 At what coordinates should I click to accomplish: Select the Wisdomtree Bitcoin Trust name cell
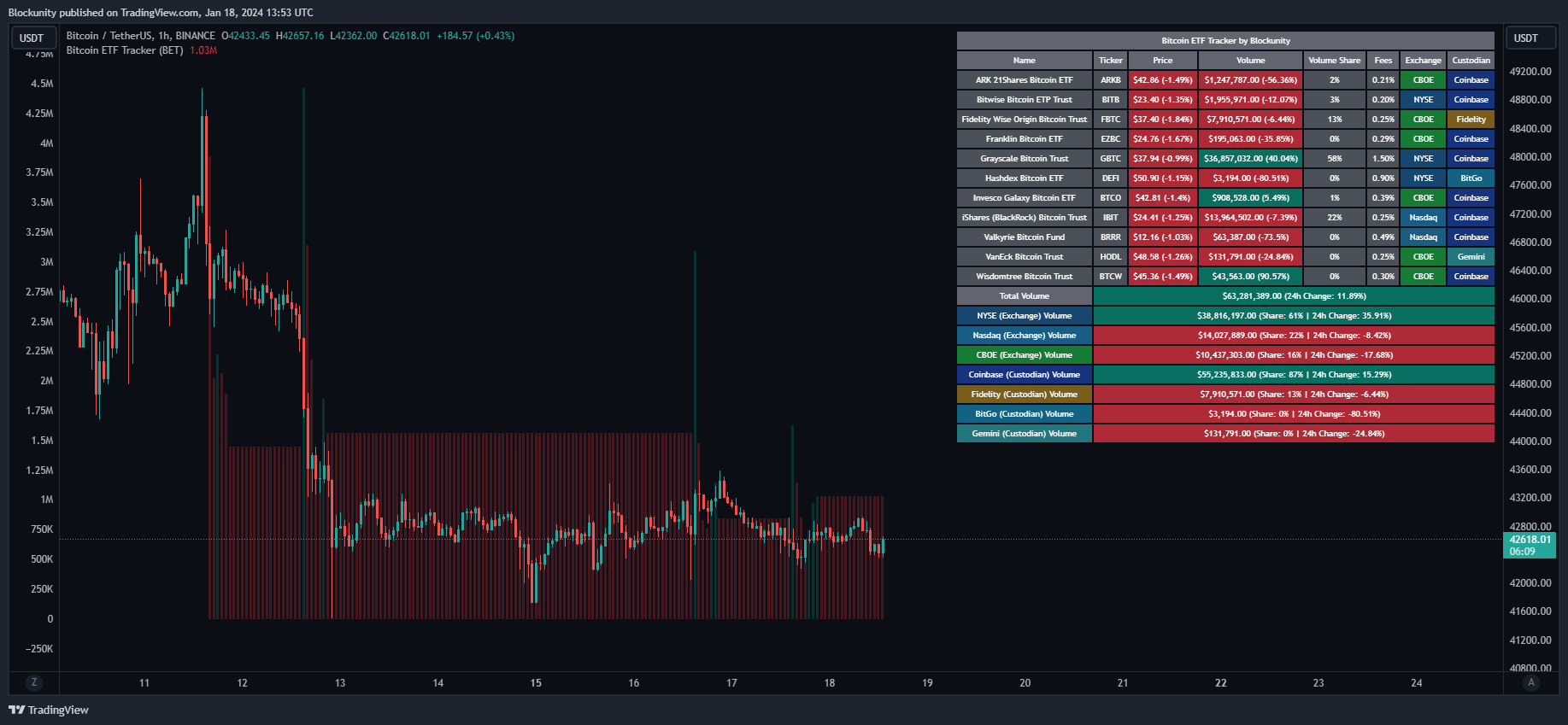(x=1025, y=277)
